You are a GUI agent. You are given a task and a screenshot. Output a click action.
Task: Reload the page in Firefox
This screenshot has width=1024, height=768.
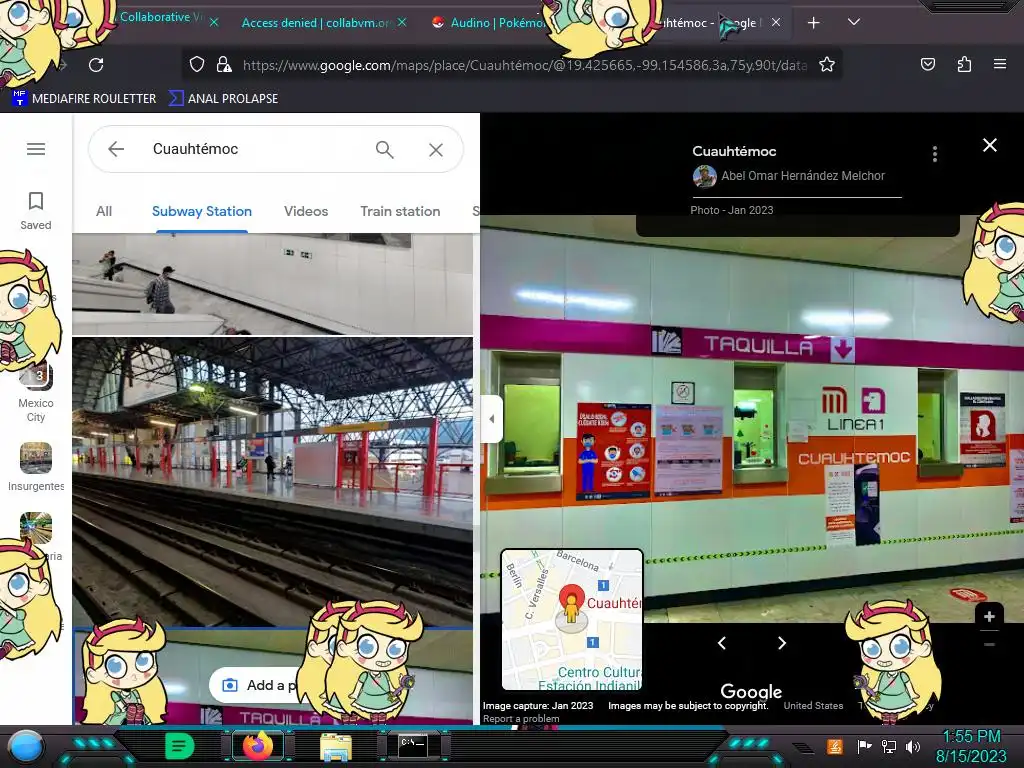click(96, 65)
